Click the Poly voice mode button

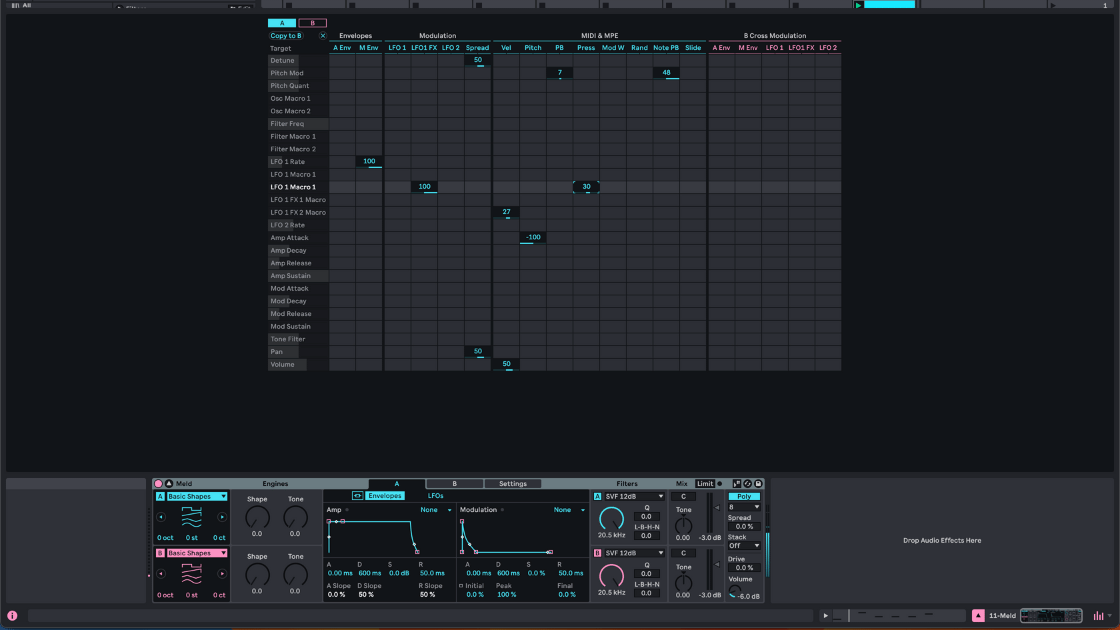[743, 497]
